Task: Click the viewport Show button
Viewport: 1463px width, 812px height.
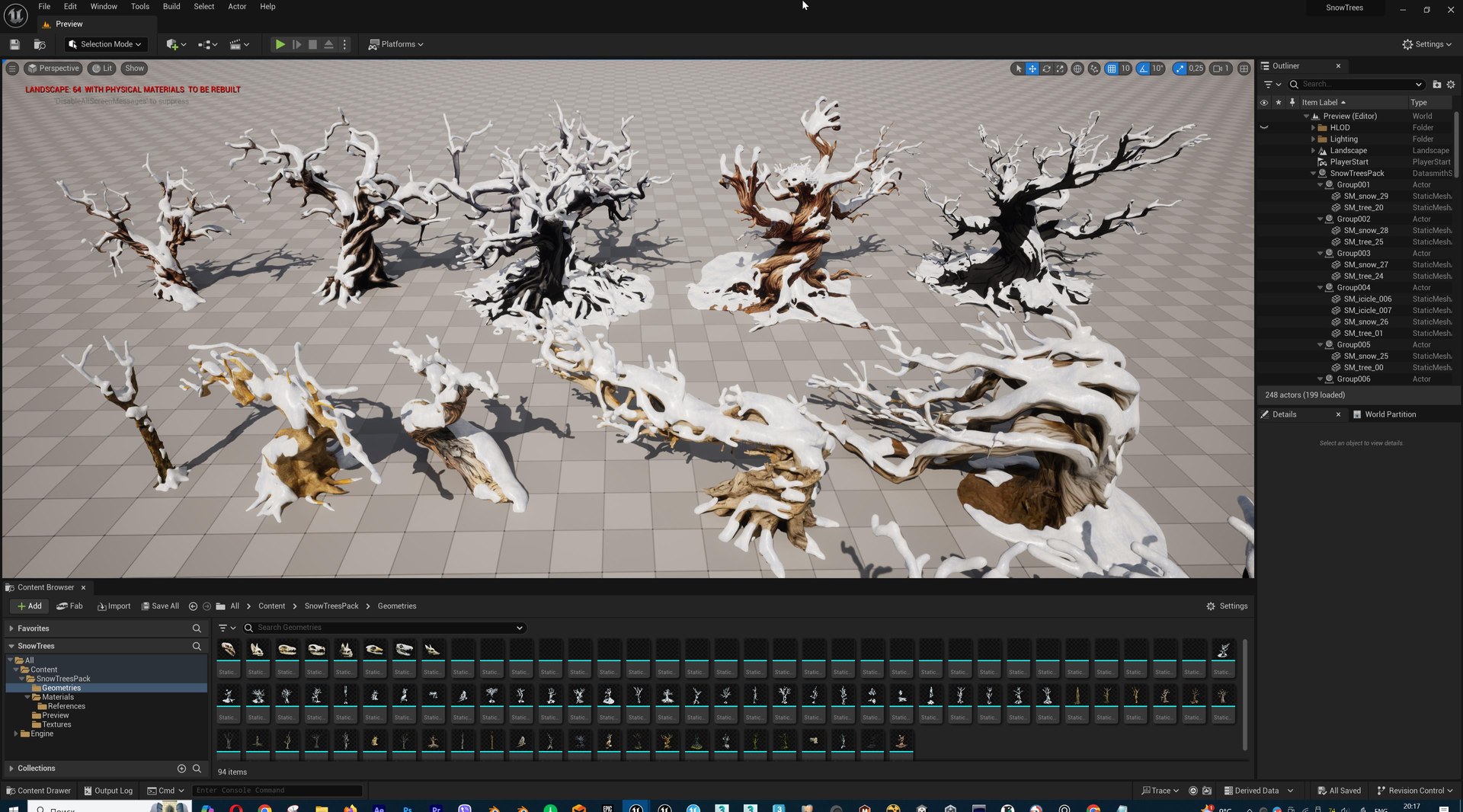Action: (134, 69)
